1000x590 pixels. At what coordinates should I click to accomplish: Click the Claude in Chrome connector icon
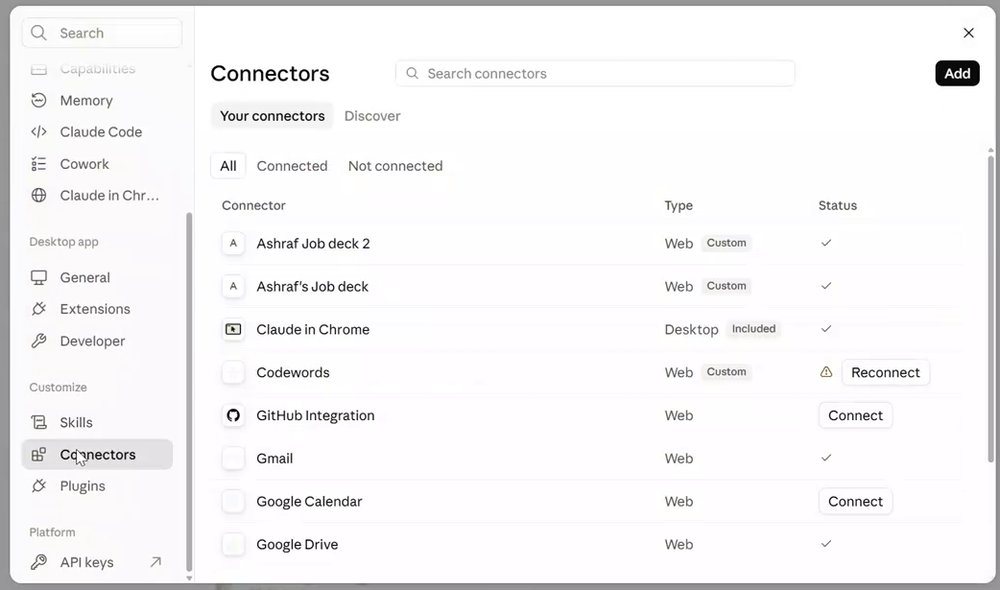233,329
